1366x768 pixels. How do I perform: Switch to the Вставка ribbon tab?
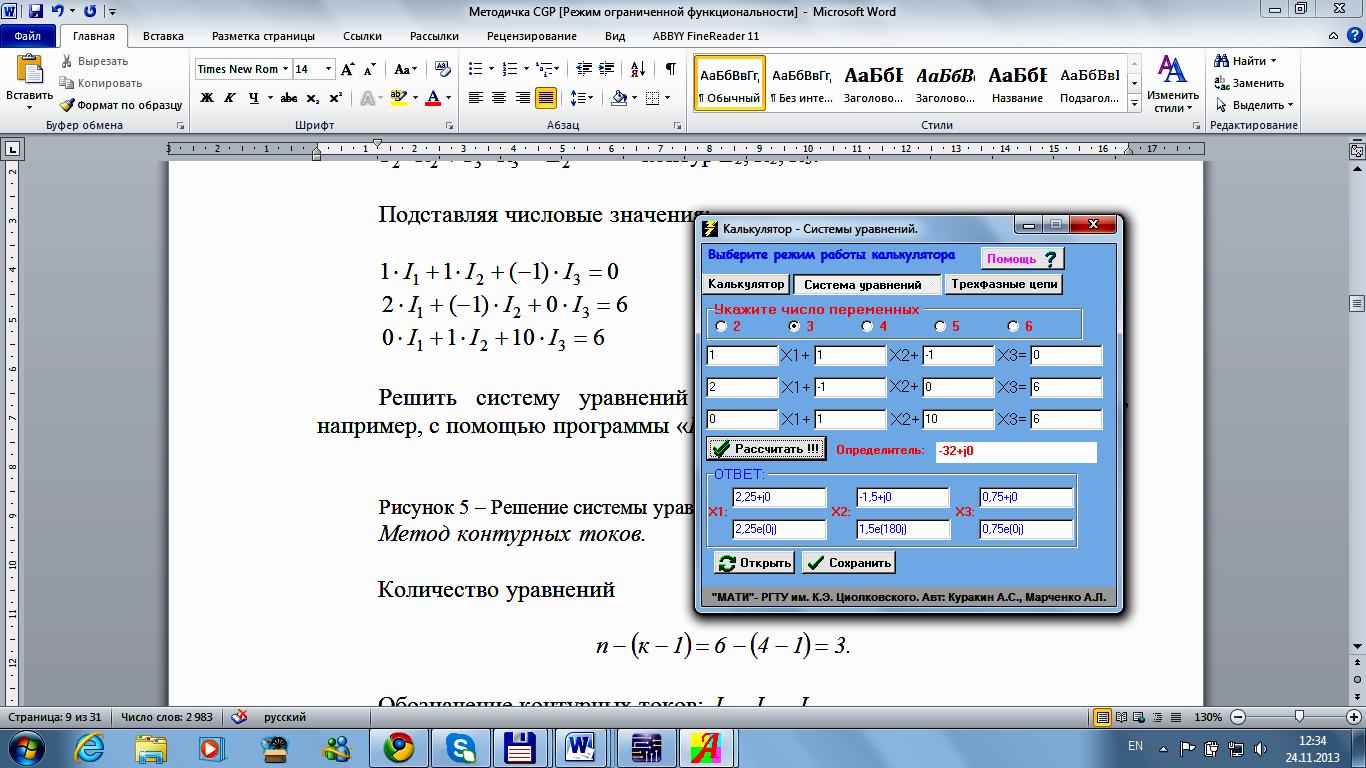[163, 36]
